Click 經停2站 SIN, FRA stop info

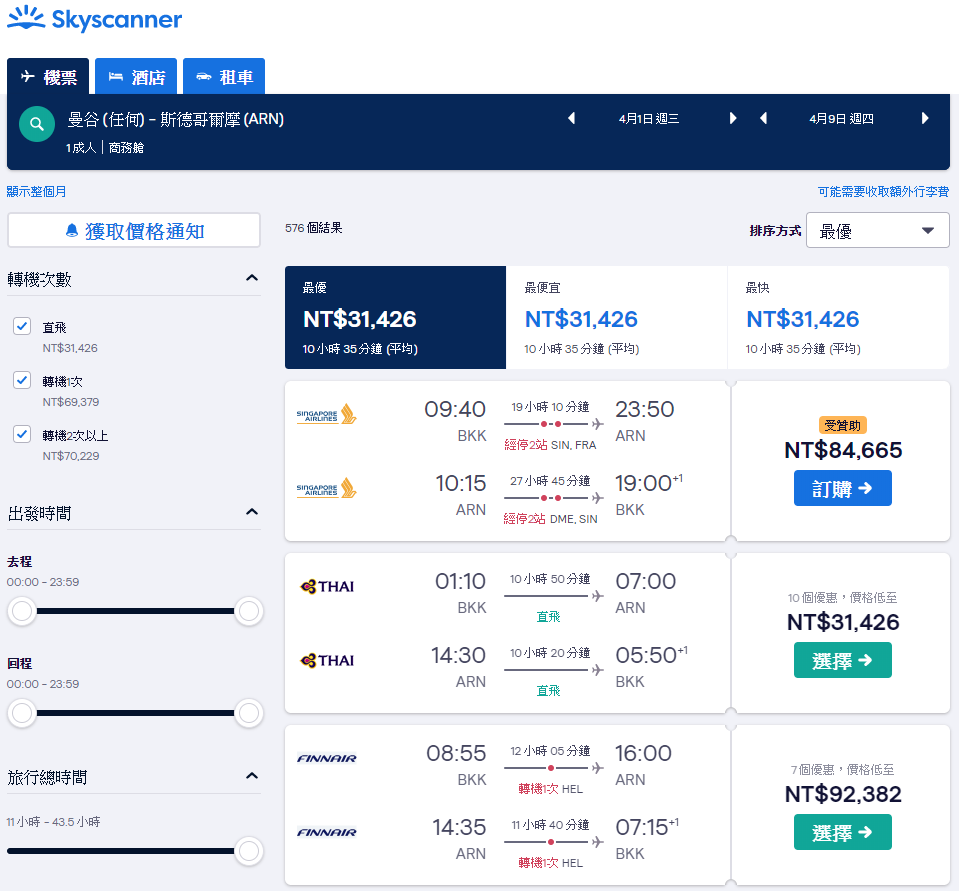tap(550, 445)
